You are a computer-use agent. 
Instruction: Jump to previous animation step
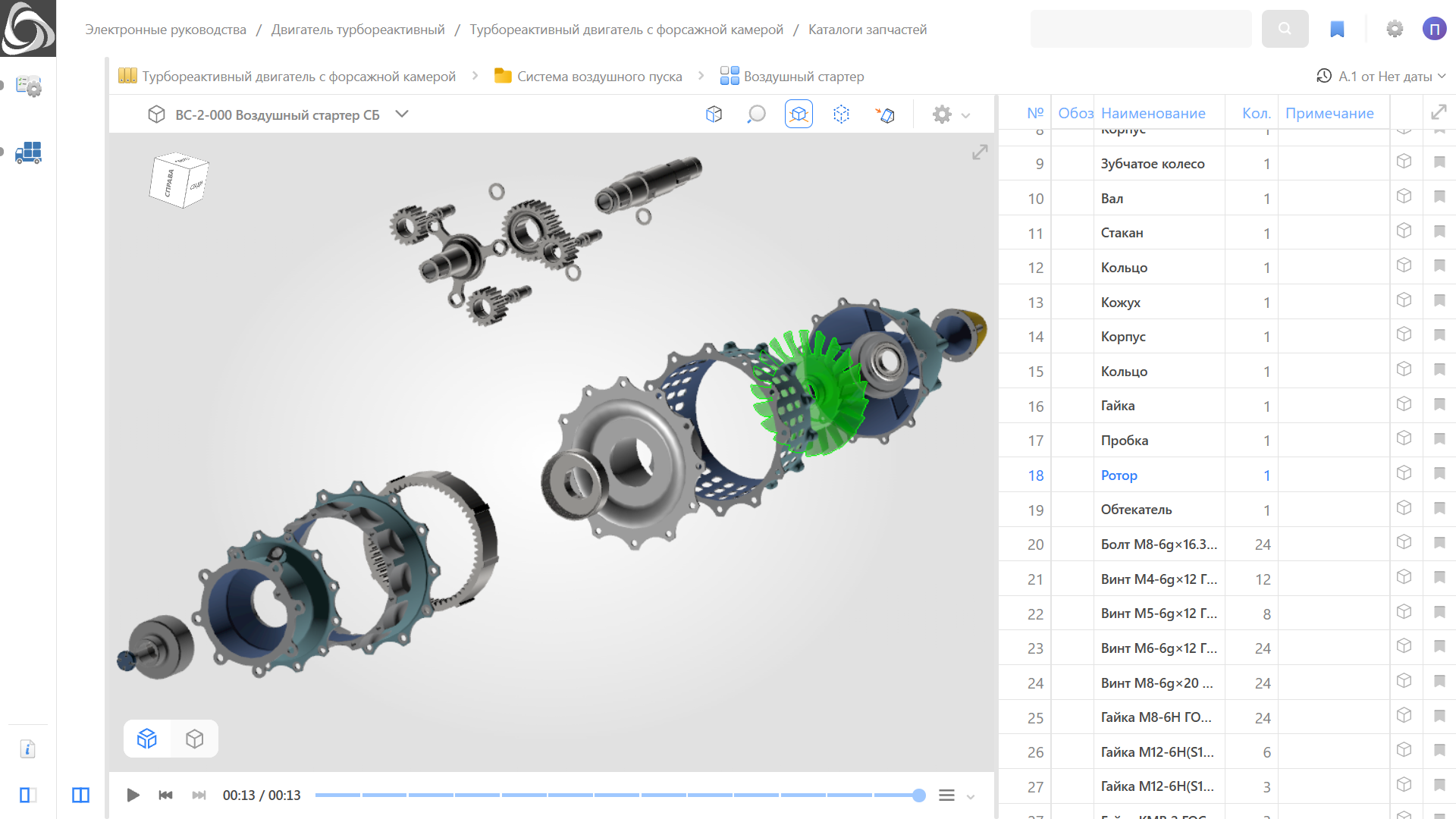click(165, 795)
